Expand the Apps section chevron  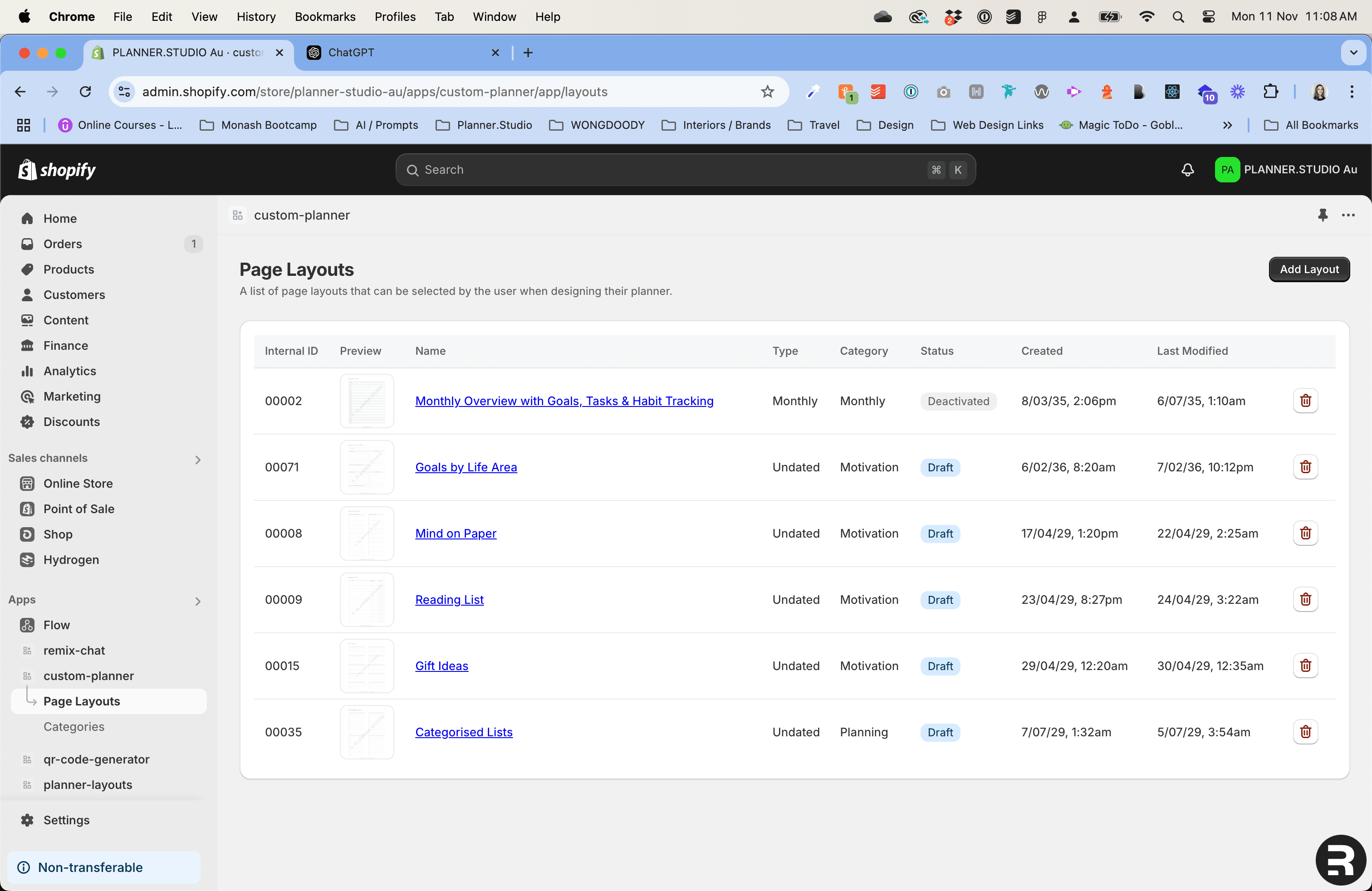point(198,601)
